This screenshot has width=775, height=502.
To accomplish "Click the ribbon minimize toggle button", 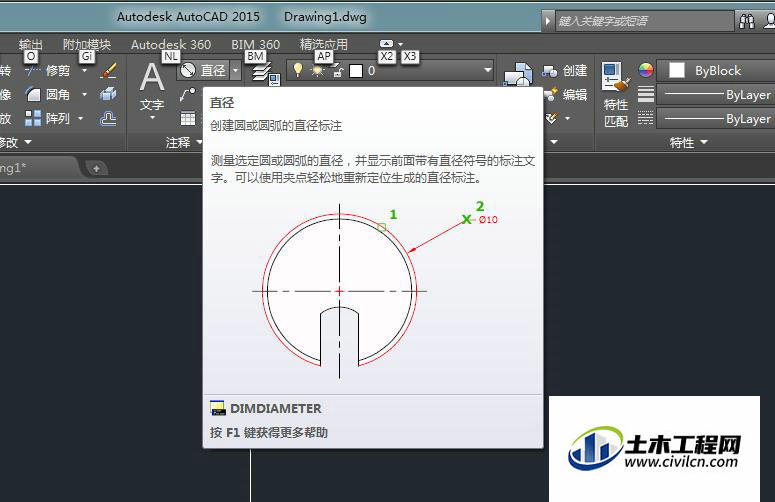I will (x=387, y=43).
